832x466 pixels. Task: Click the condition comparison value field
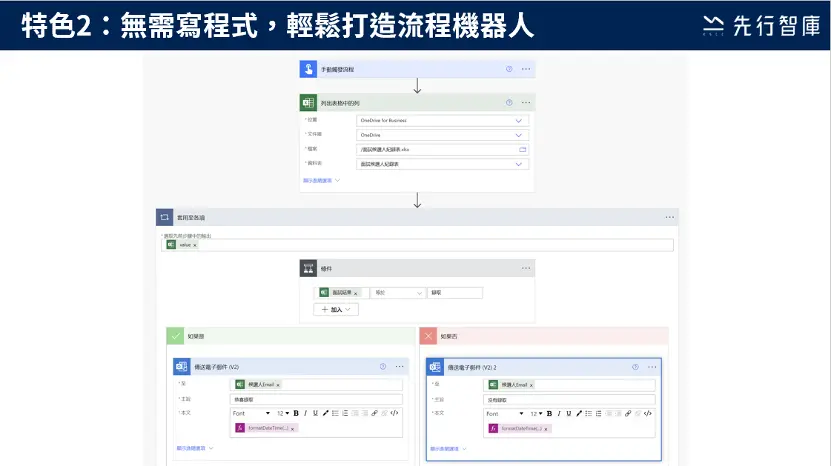455,292
